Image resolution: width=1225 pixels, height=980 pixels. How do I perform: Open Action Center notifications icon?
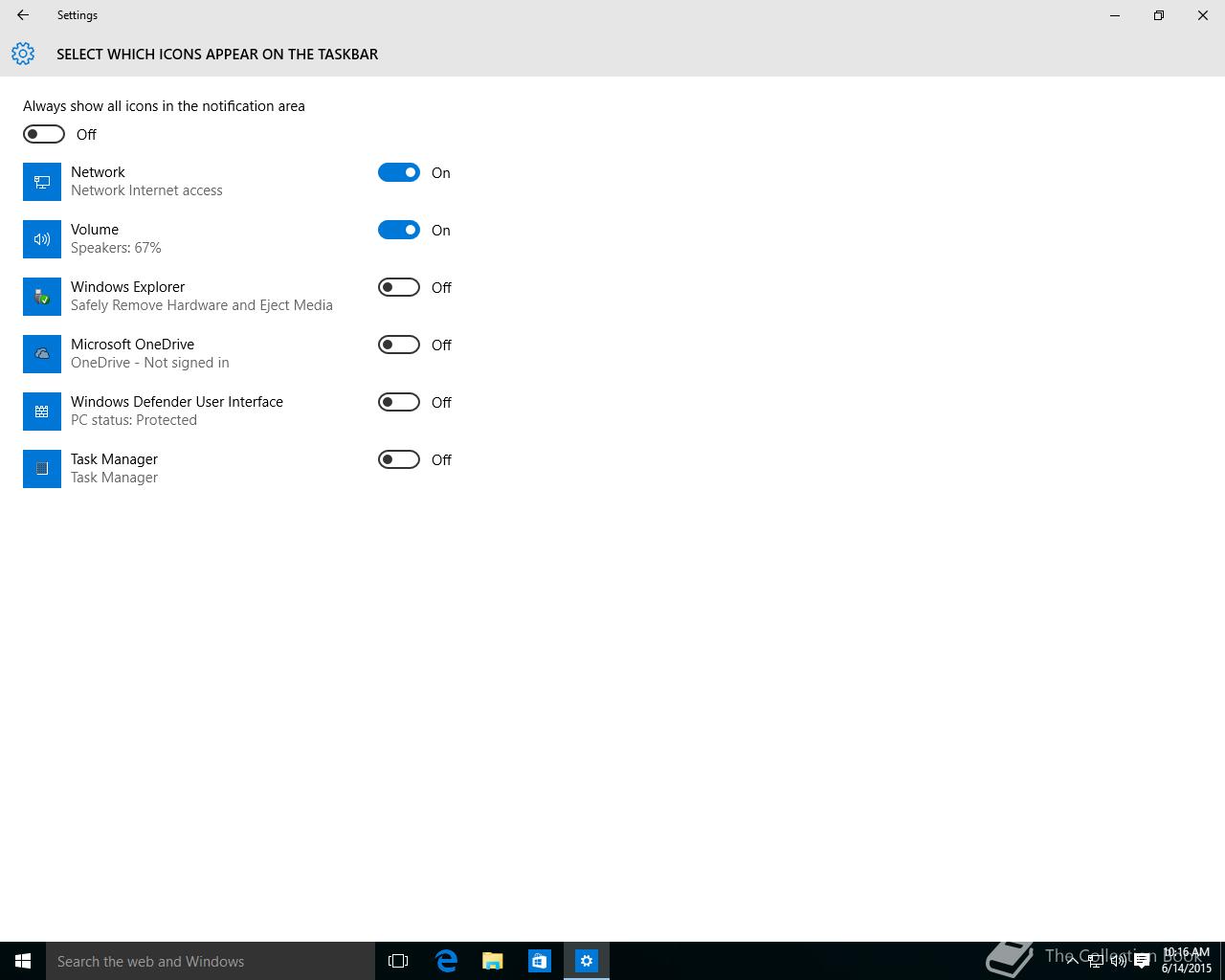point(1142,961)
